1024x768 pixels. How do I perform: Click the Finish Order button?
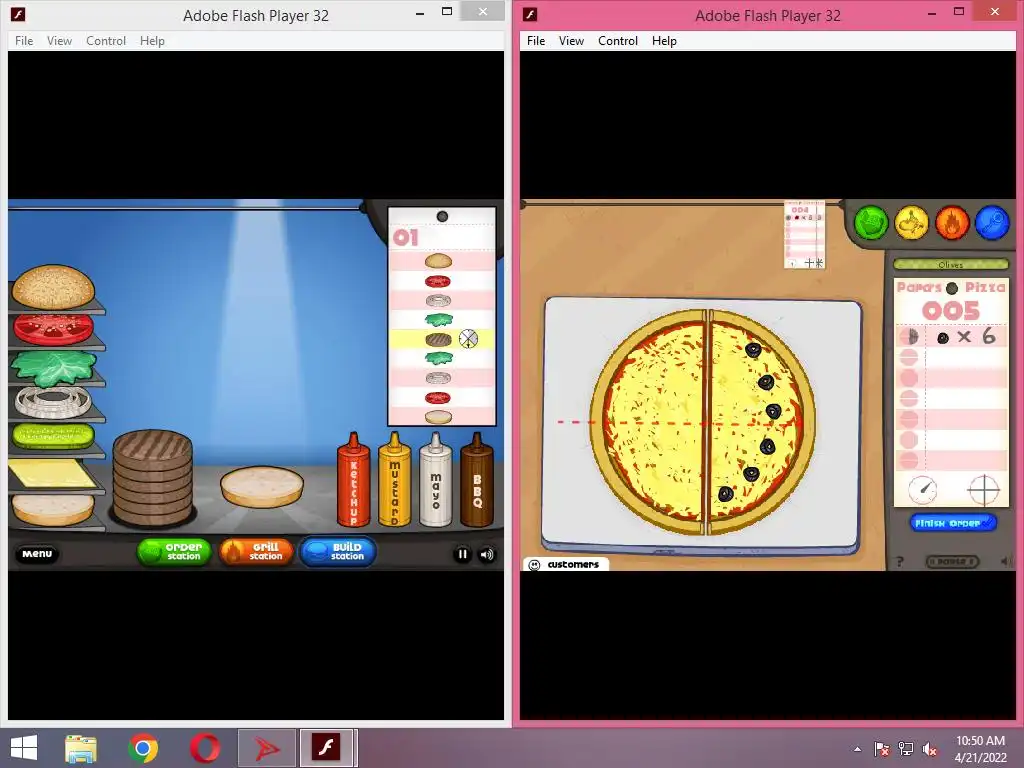pyautogui.click(x=953, y=523)
